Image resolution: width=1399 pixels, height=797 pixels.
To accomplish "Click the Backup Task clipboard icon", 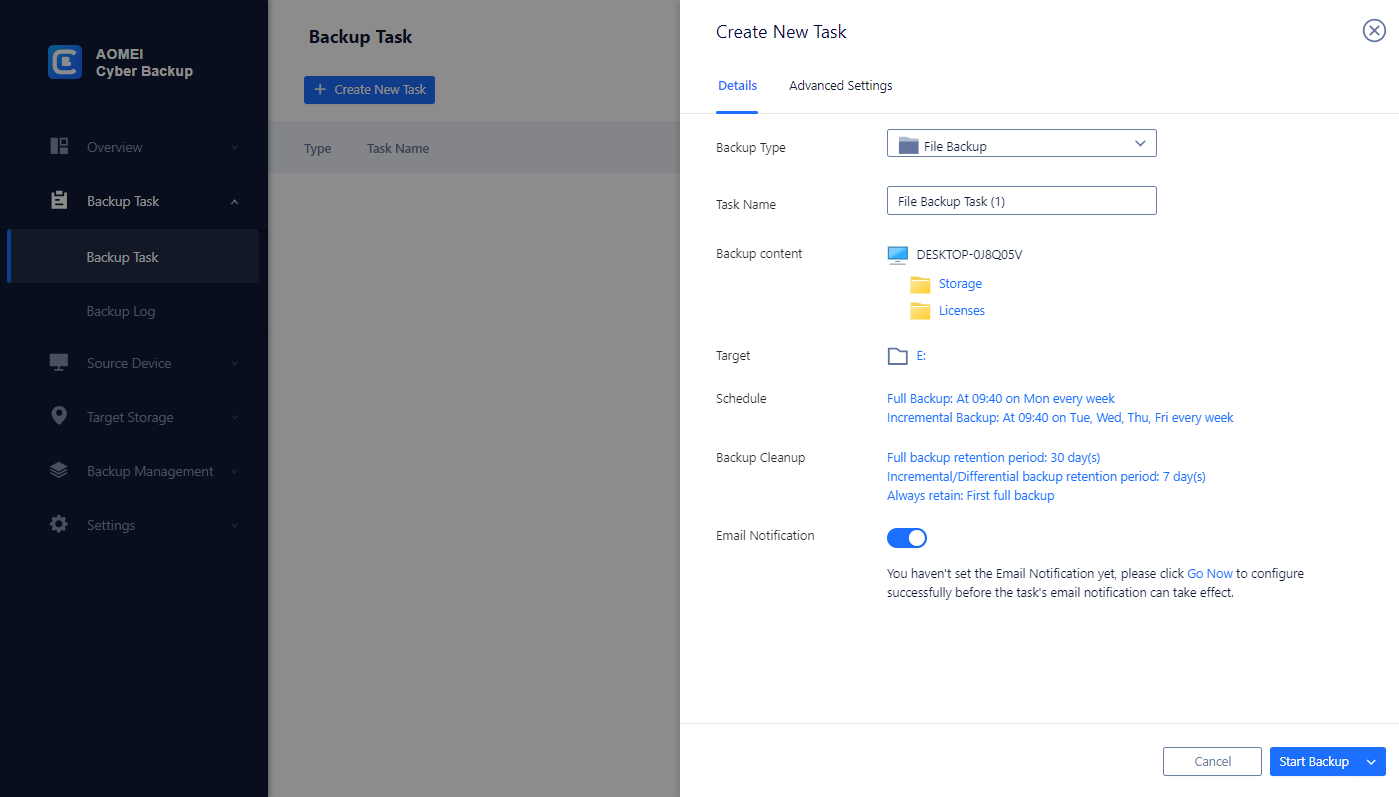I will coord(59,200).
